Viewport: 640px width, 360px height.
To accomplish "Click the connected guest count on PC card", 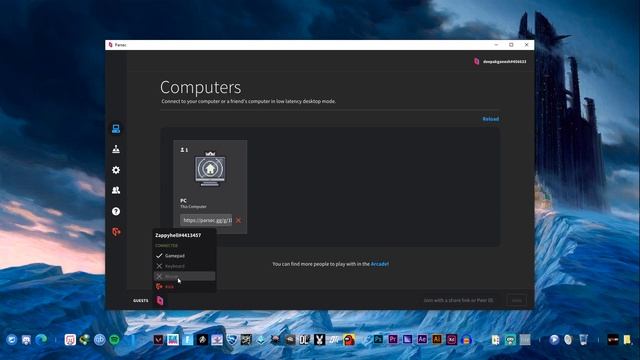I will 184,150.
